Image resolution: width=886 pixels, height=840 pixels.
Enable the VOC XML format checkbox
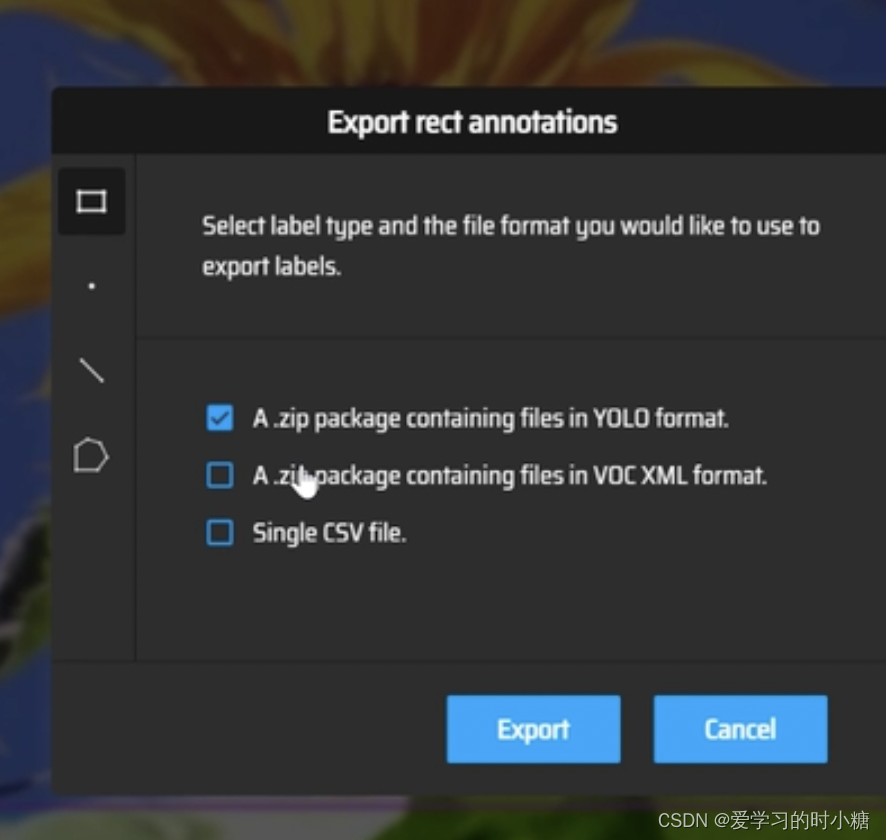coord(220,475)
